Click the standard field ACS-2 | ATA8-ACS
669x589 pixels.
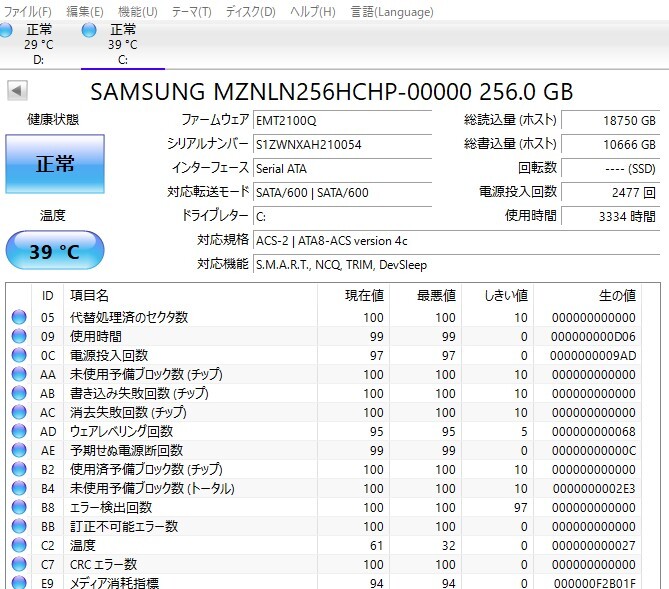(x=457, y=241)
